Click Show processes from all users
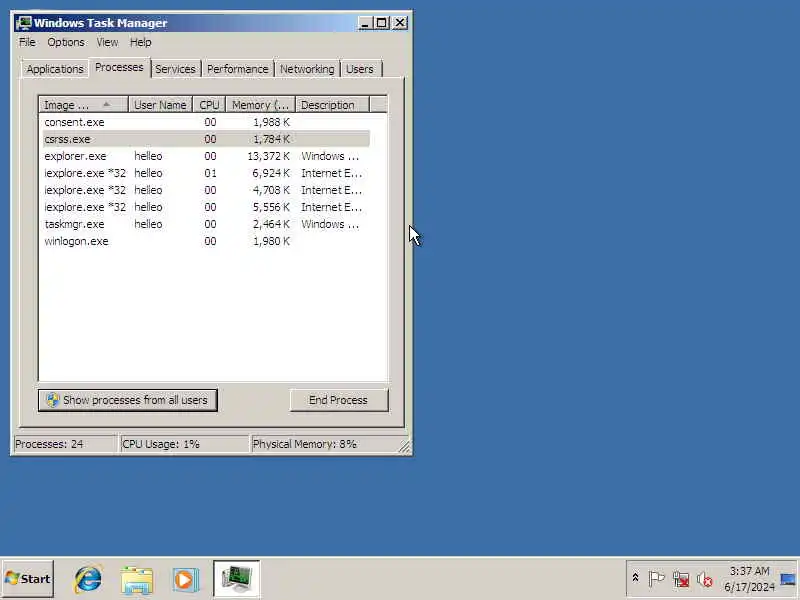800x600 pixels. [x=128, y=400]
